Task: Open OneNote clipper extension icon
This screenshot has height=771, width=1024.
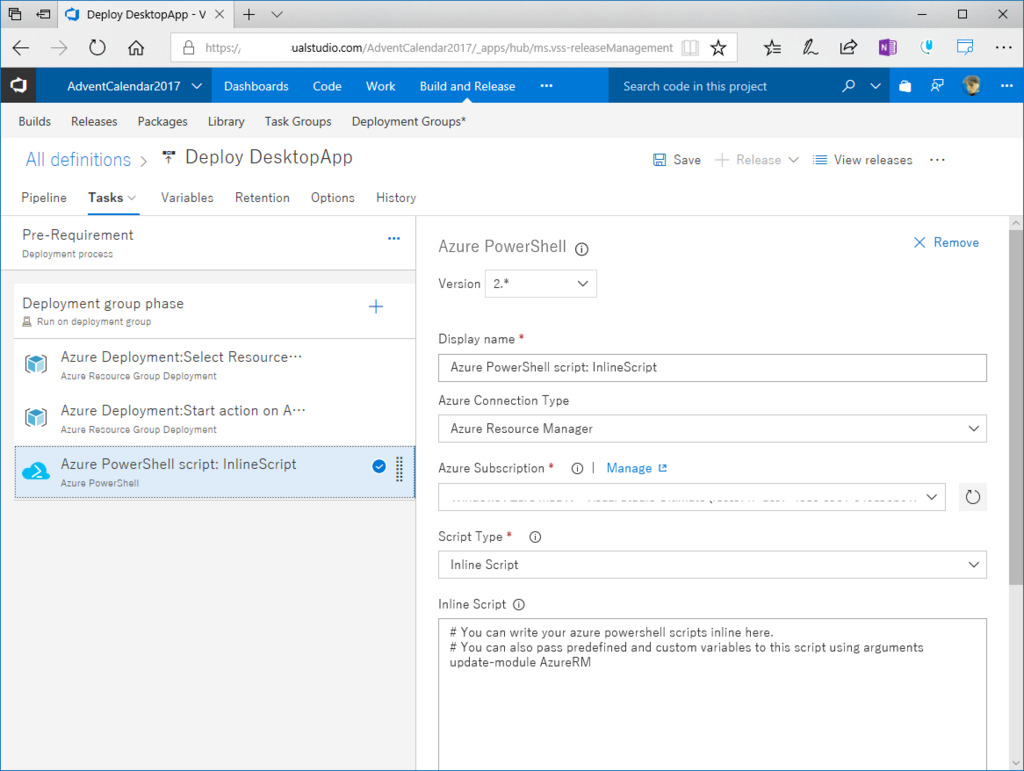Action: click(x=887, y=48)
